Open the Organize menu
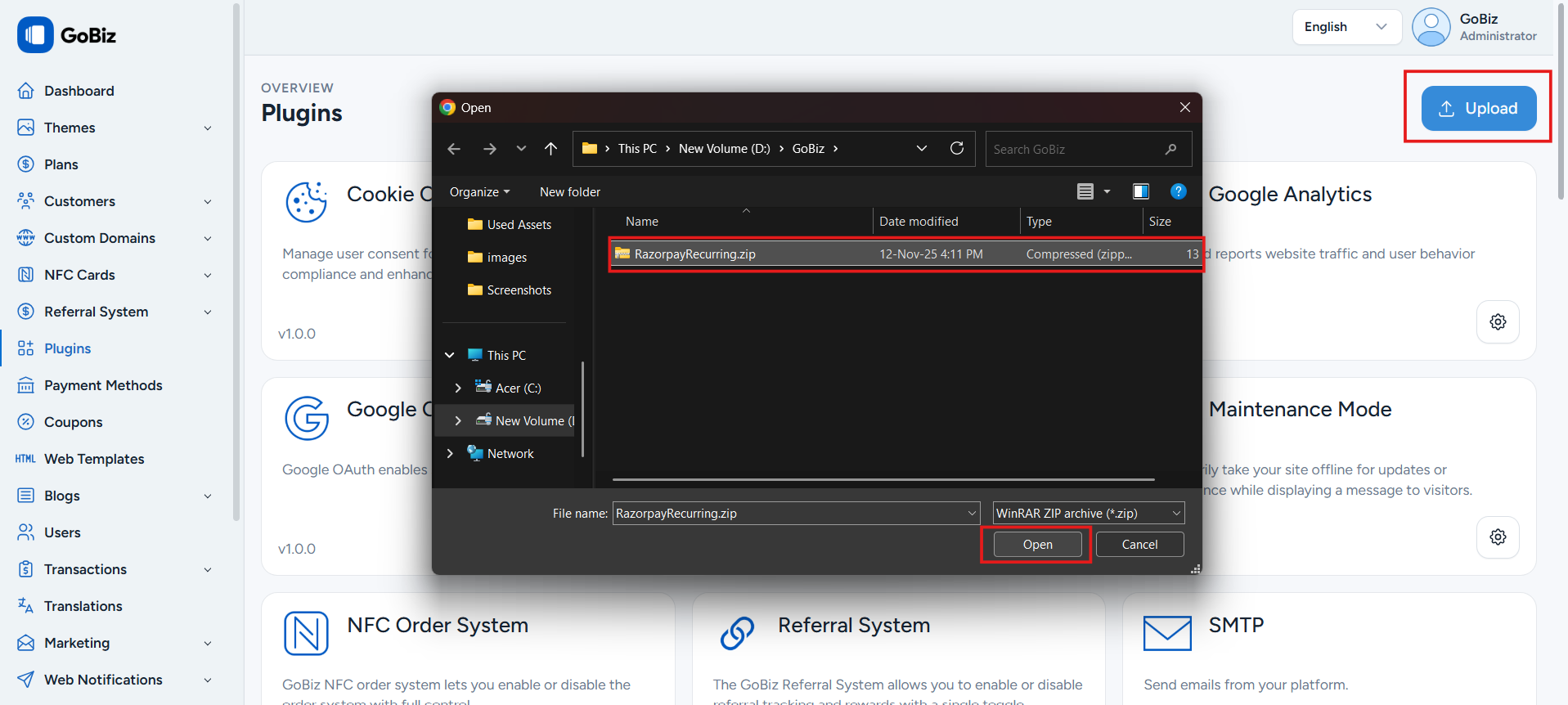Viewport: 1568px width, 705px height. pos(479,192)
